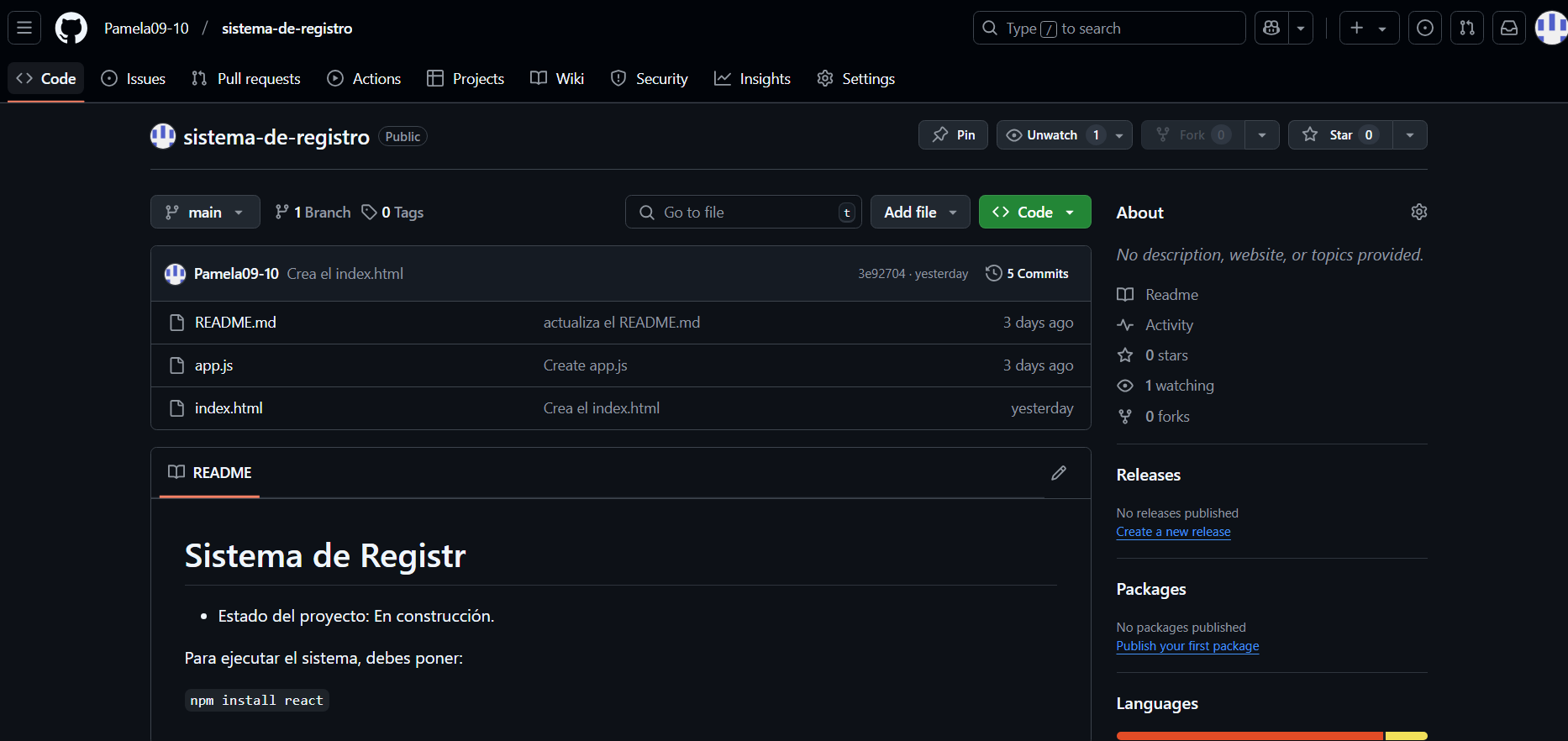Viewport: 1568px width, 741px height.
Task: Open the hamburger navigation menu
Action: 24,28
